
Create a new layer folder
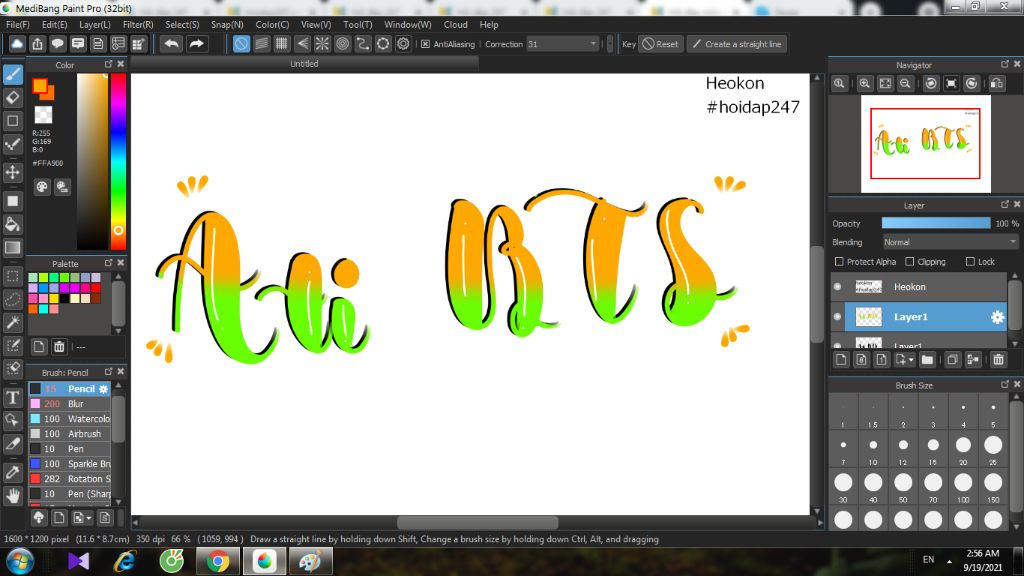pyautogui.click(x=927, y=359)
